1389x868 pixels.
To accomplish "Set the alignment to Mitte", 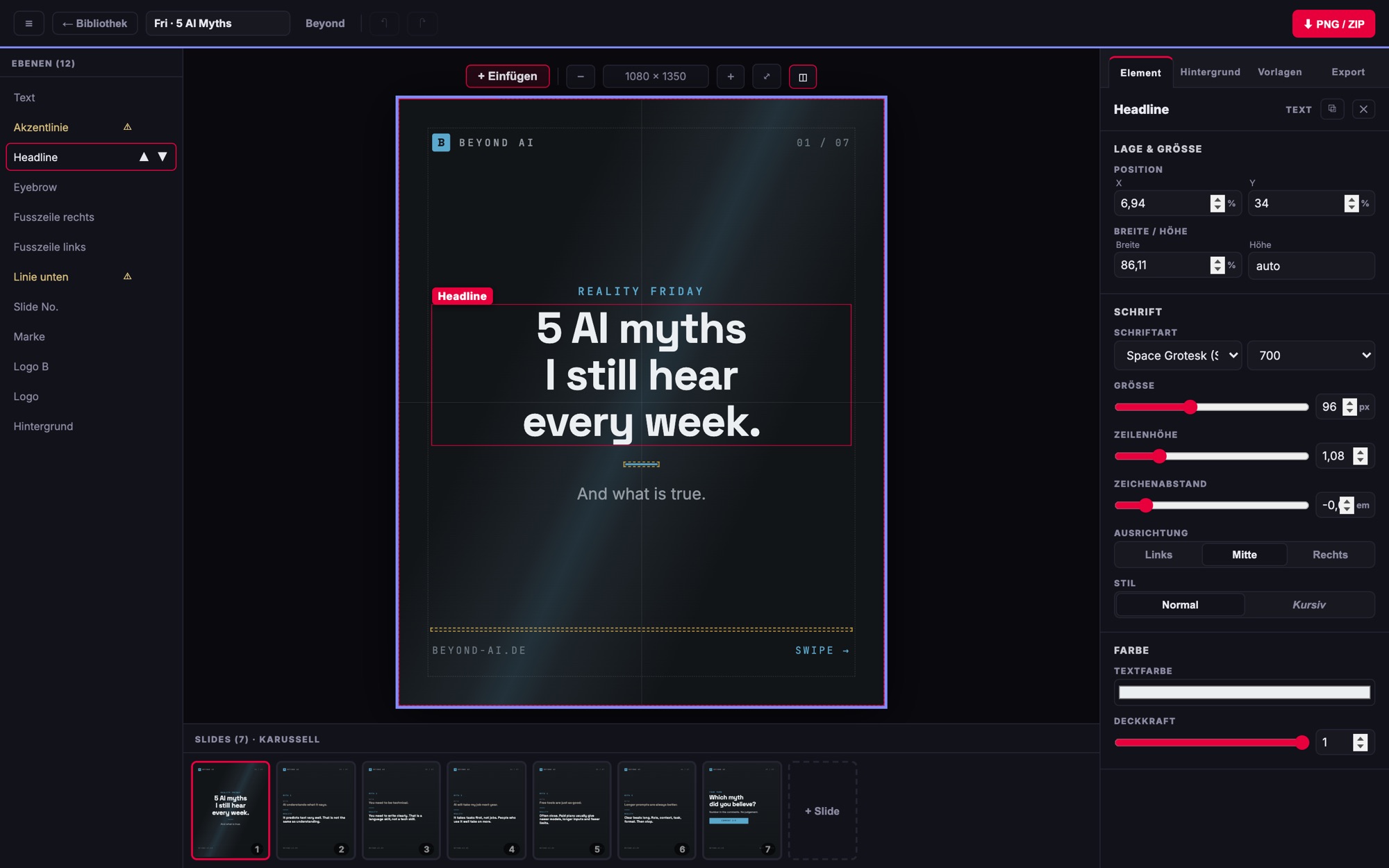I will click(x=1245, y=555).
